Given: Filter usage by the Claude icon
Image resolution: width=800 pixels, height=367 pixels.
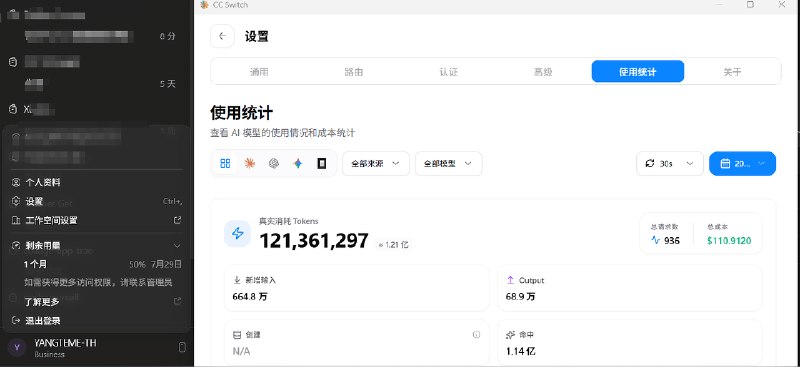Looking at the screenshot, I should pos(249,163).
